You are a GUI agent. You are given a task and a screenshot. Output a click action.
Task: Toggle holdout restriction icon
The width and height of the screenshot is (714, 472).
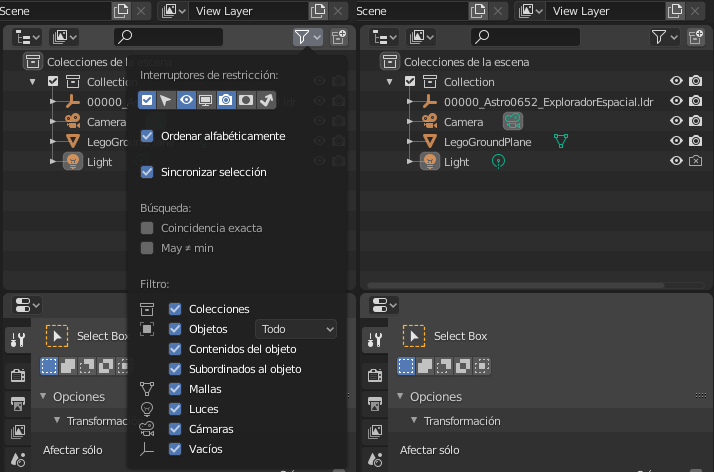point(246,100)
